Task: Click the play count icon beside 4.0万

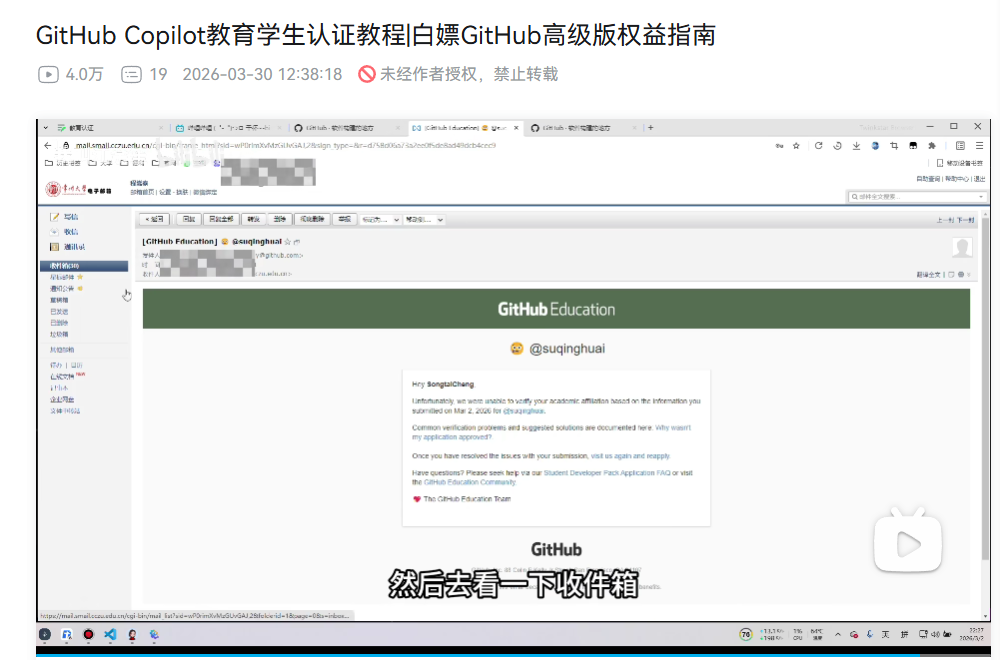Action: click(48, 75)
